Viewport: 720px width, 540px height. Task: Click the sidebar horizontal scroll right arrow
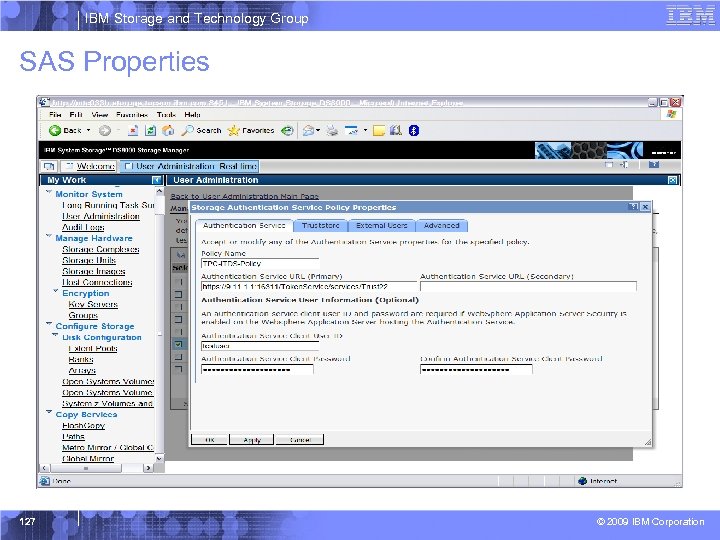(148, 468)
